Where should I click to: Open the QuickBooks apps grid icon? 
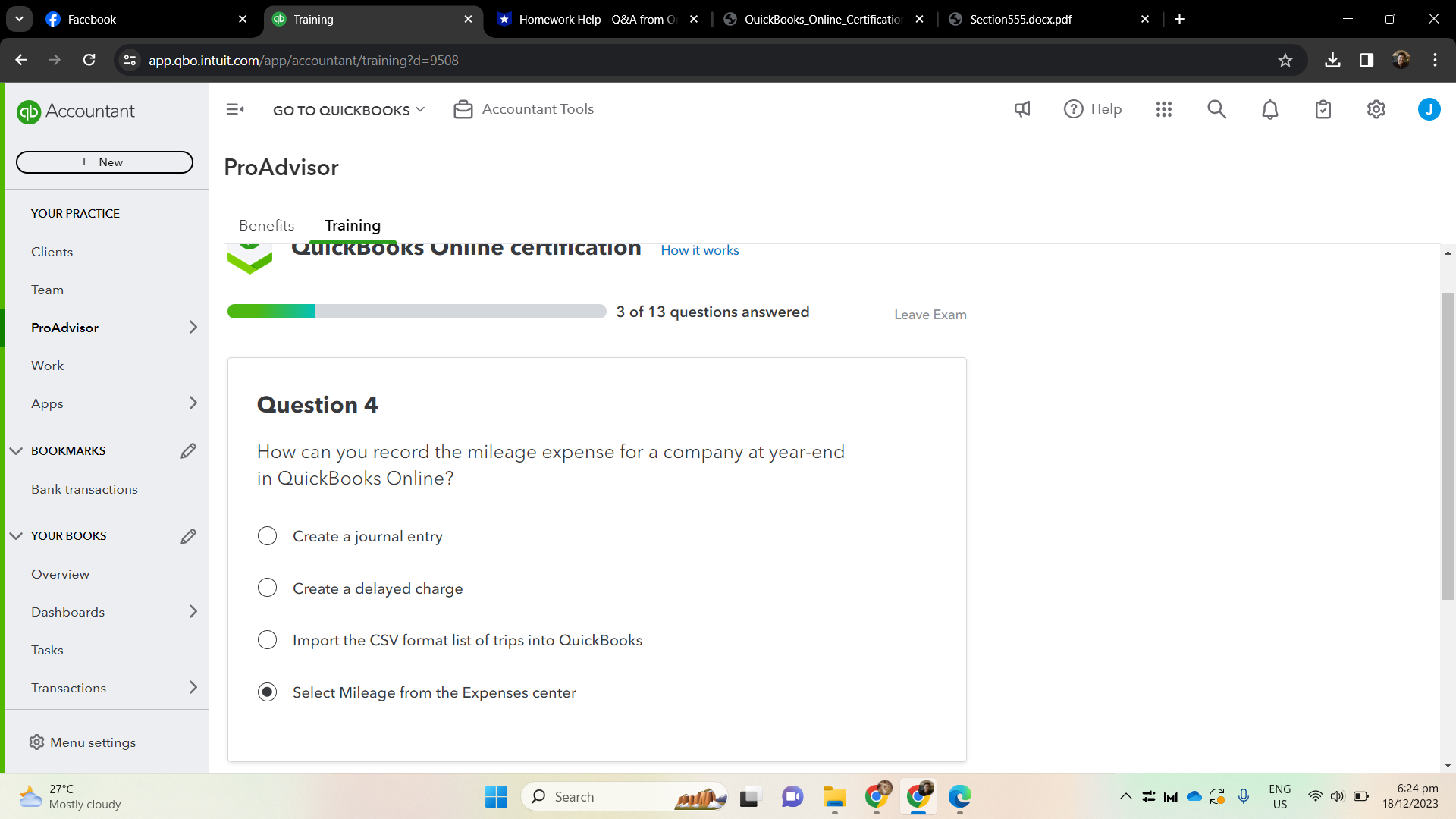coord(1163,109)
